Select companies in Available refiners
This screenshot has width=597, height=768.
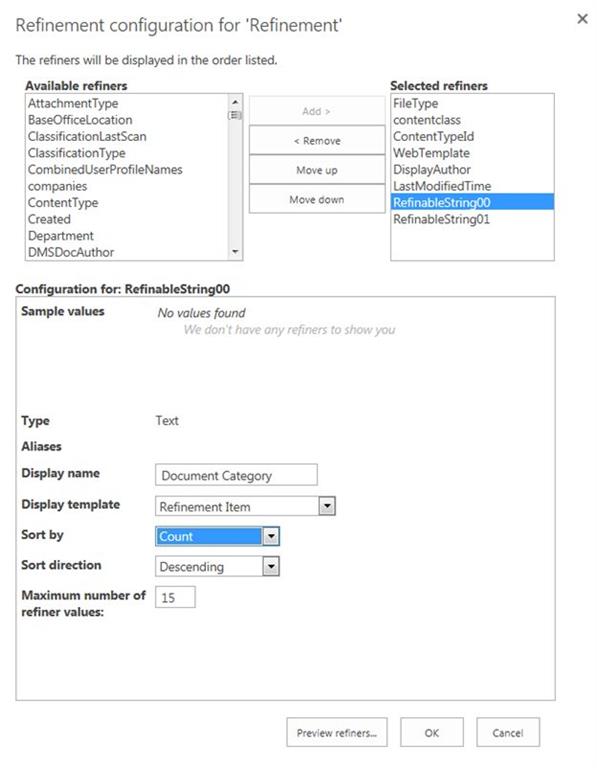point(127,187)
